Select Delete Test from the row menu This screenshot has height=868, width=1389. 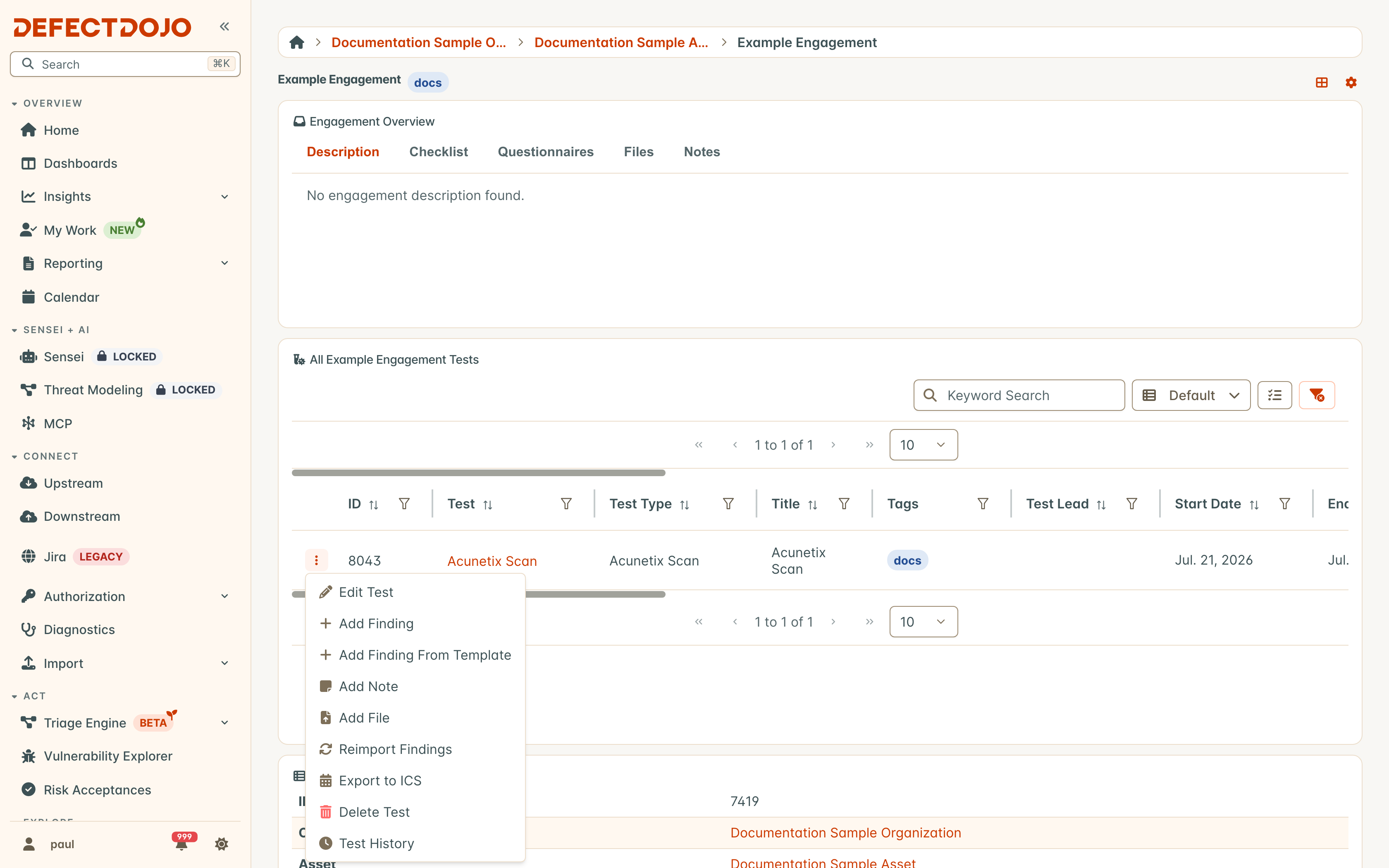click(415, 812)
